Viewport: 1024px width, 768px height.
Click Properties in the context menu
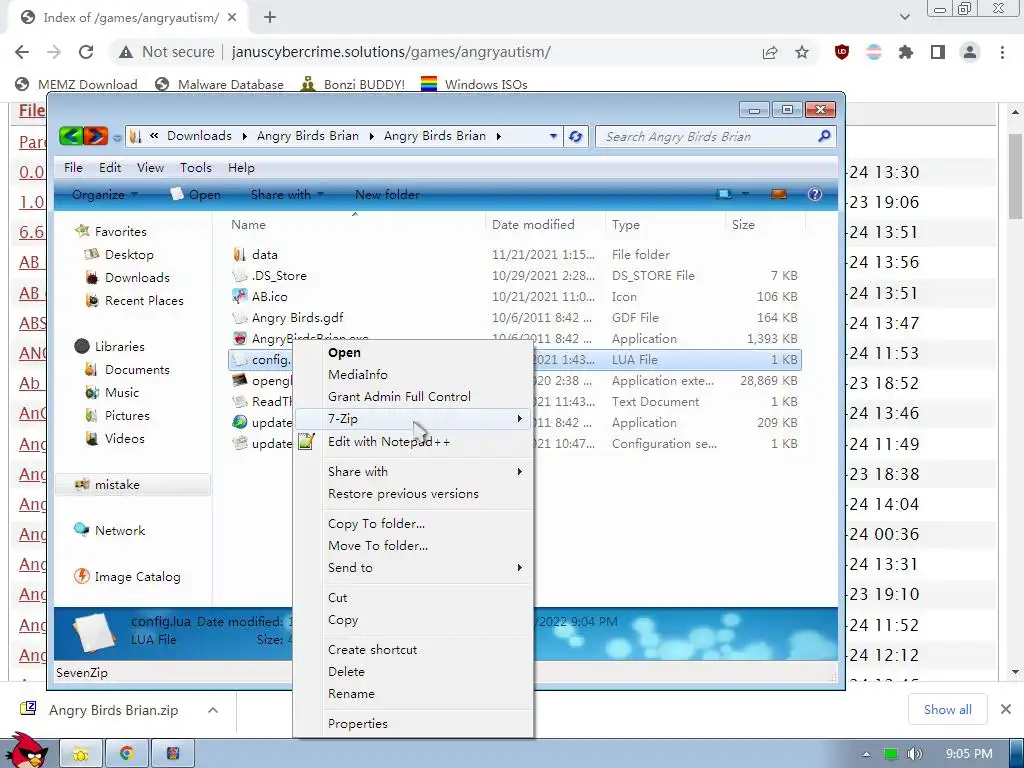pos(357,724)
